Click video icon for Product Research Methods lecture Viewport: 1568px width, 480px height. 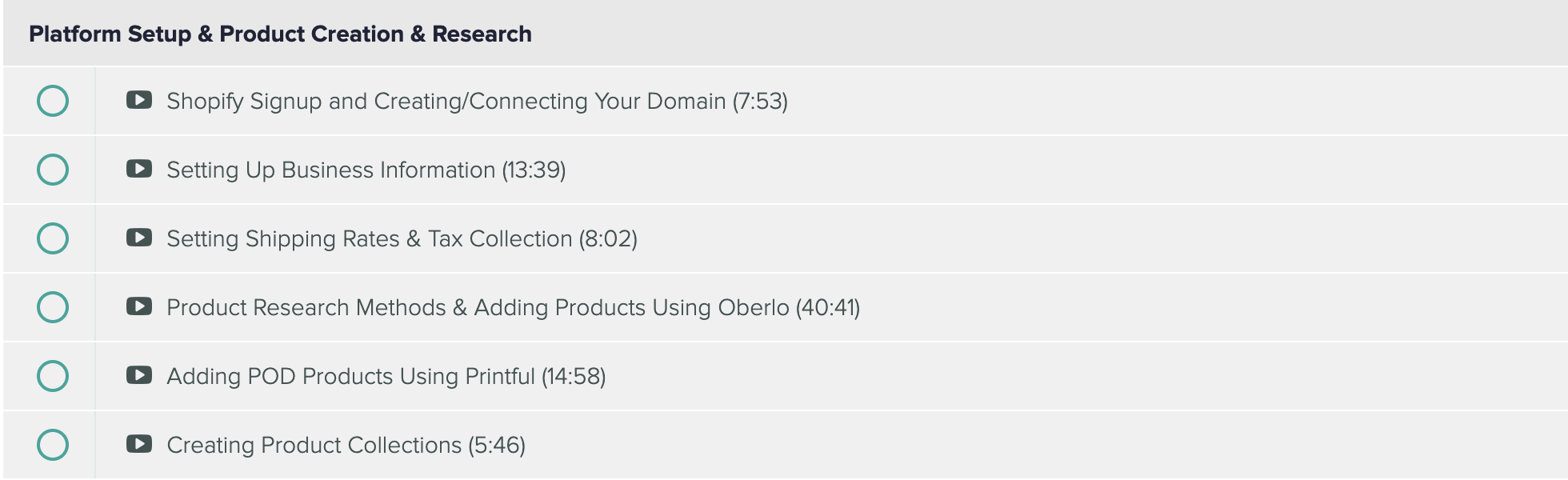[x=139, y=307]
